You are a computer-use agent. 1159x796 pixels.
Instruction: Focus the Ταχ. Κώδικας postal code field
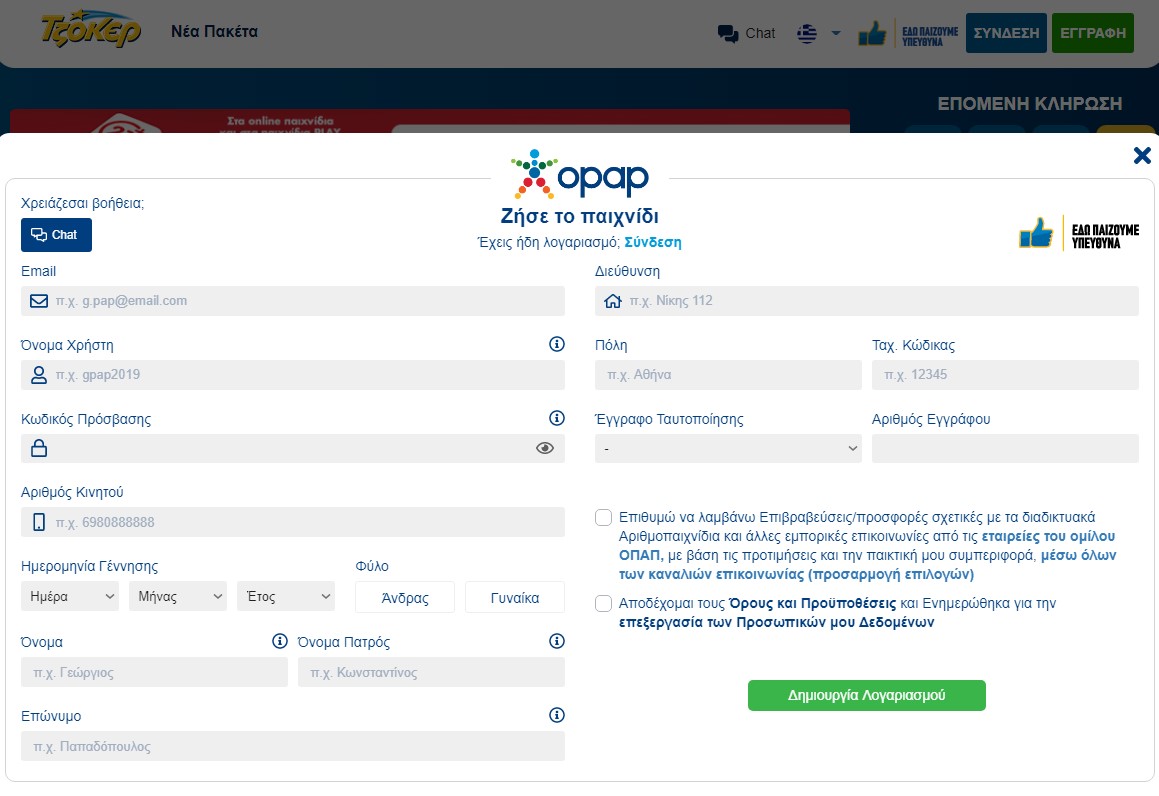[x=1005, y=375]
